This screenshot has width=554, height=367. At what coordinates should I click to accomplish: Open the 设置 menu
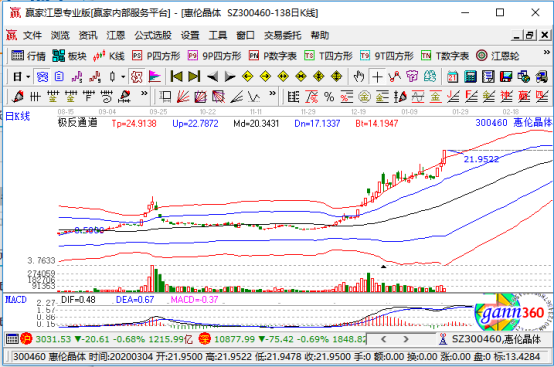tap(190, 35)
